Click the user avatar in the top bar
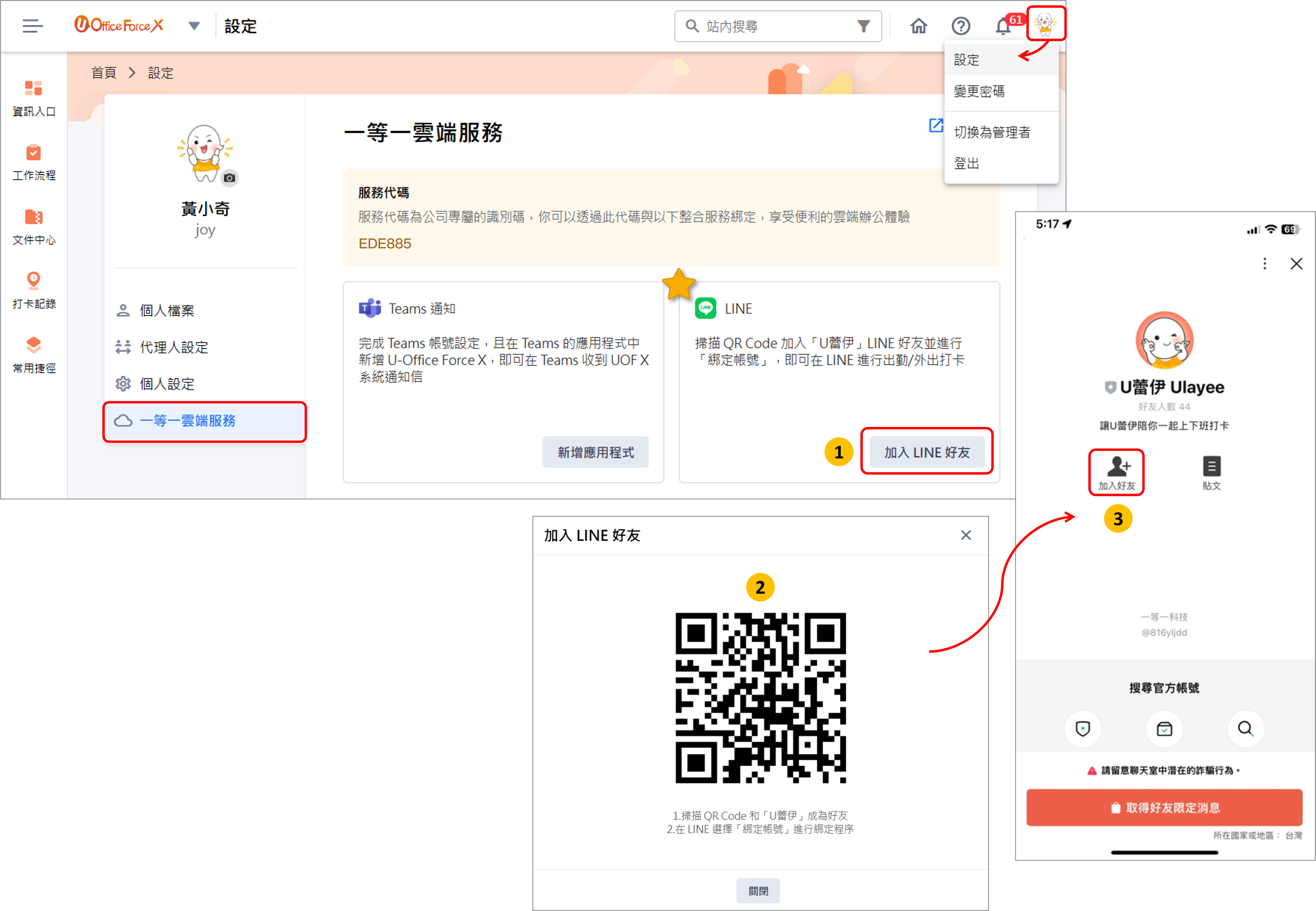1316x911 pixels. click(1045, 24)
